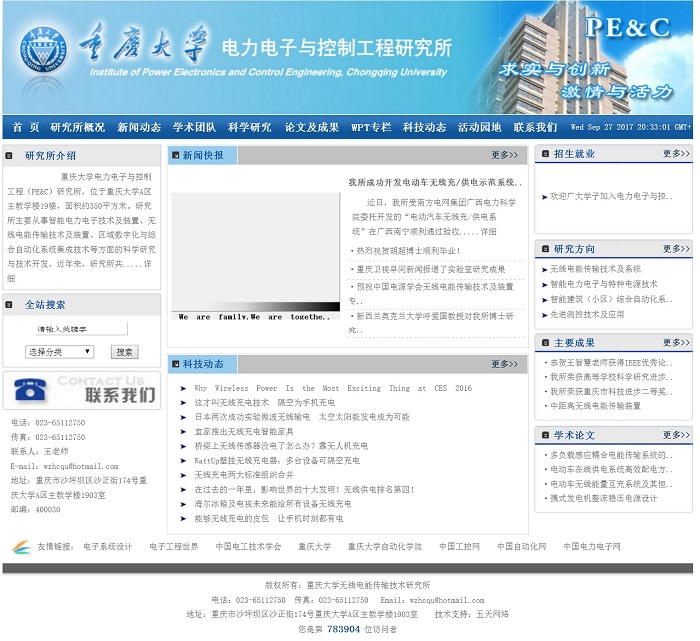Screen dimensions: 700x641
Task: Open 活动园地 navigation menu item
Action: pyautogui.click(x=479, y=128)
